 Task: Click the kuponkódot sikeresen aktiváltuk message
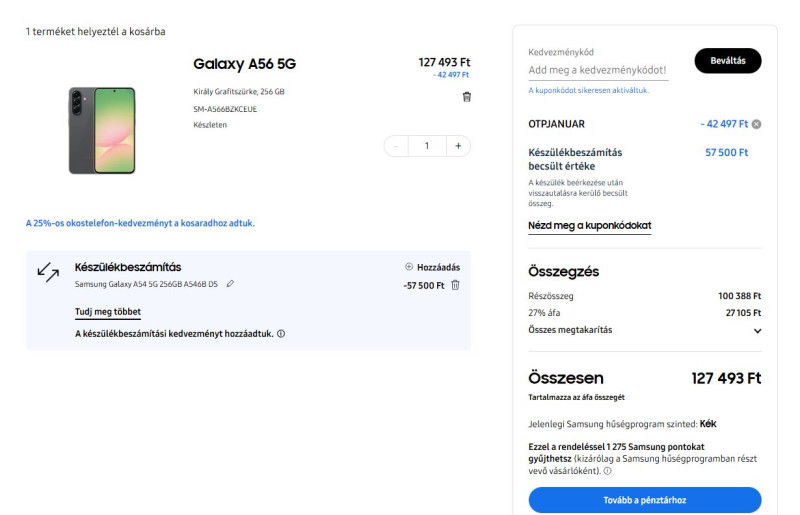589,90
